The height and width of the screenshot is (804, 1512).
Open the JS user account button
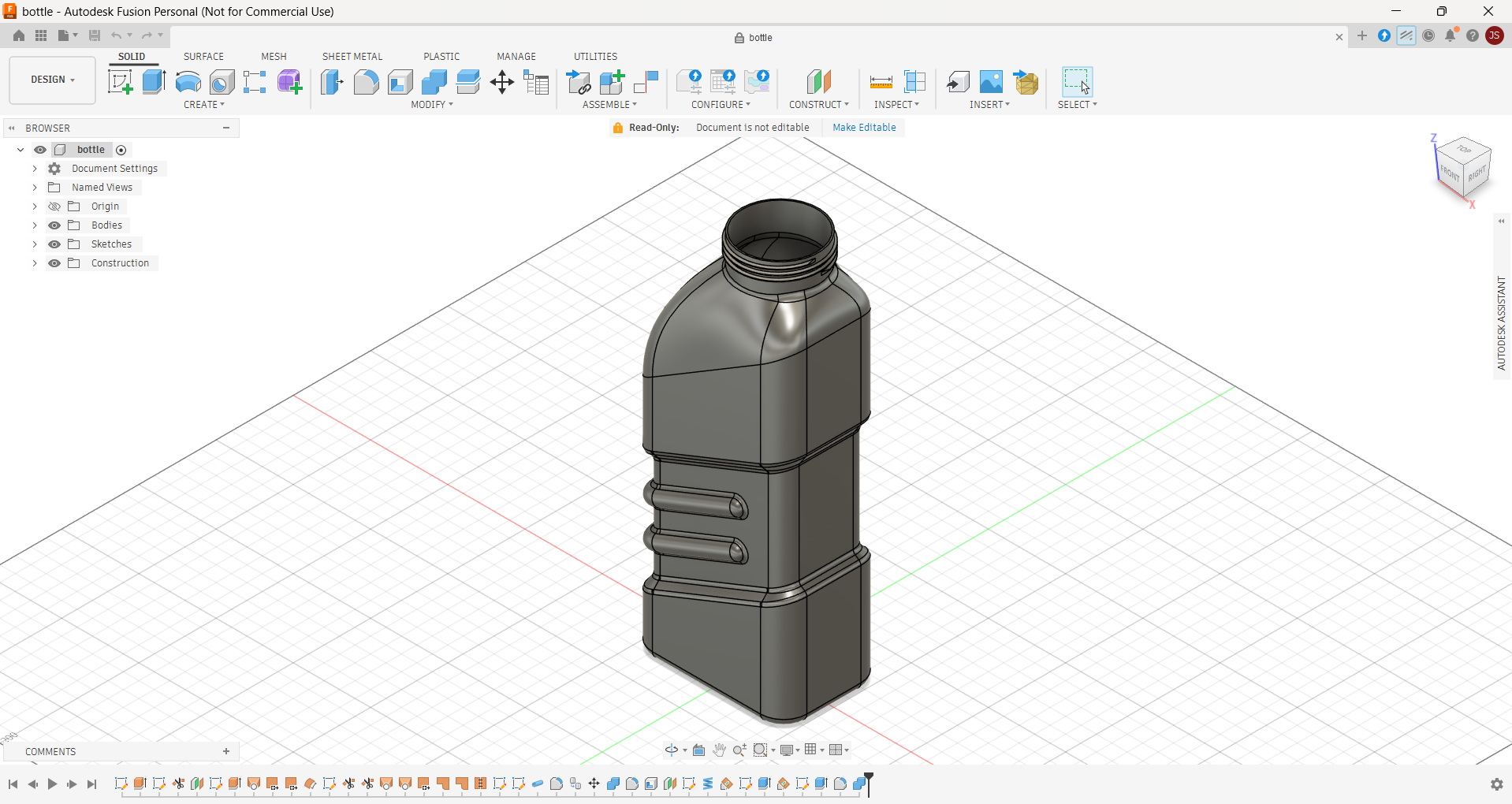pos(1494,35)
